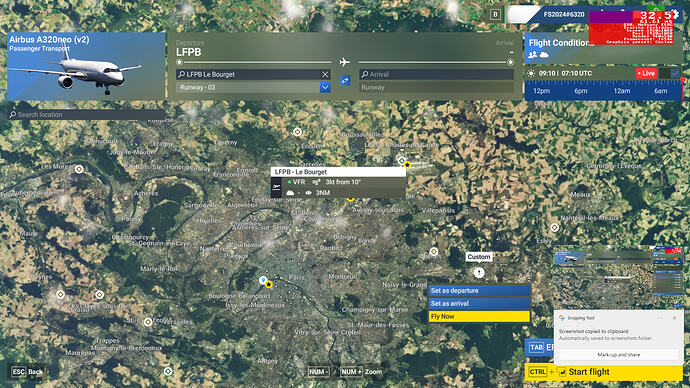
Task: Open the Runway - 03 dropdown
Action: [x=325, y=87]
